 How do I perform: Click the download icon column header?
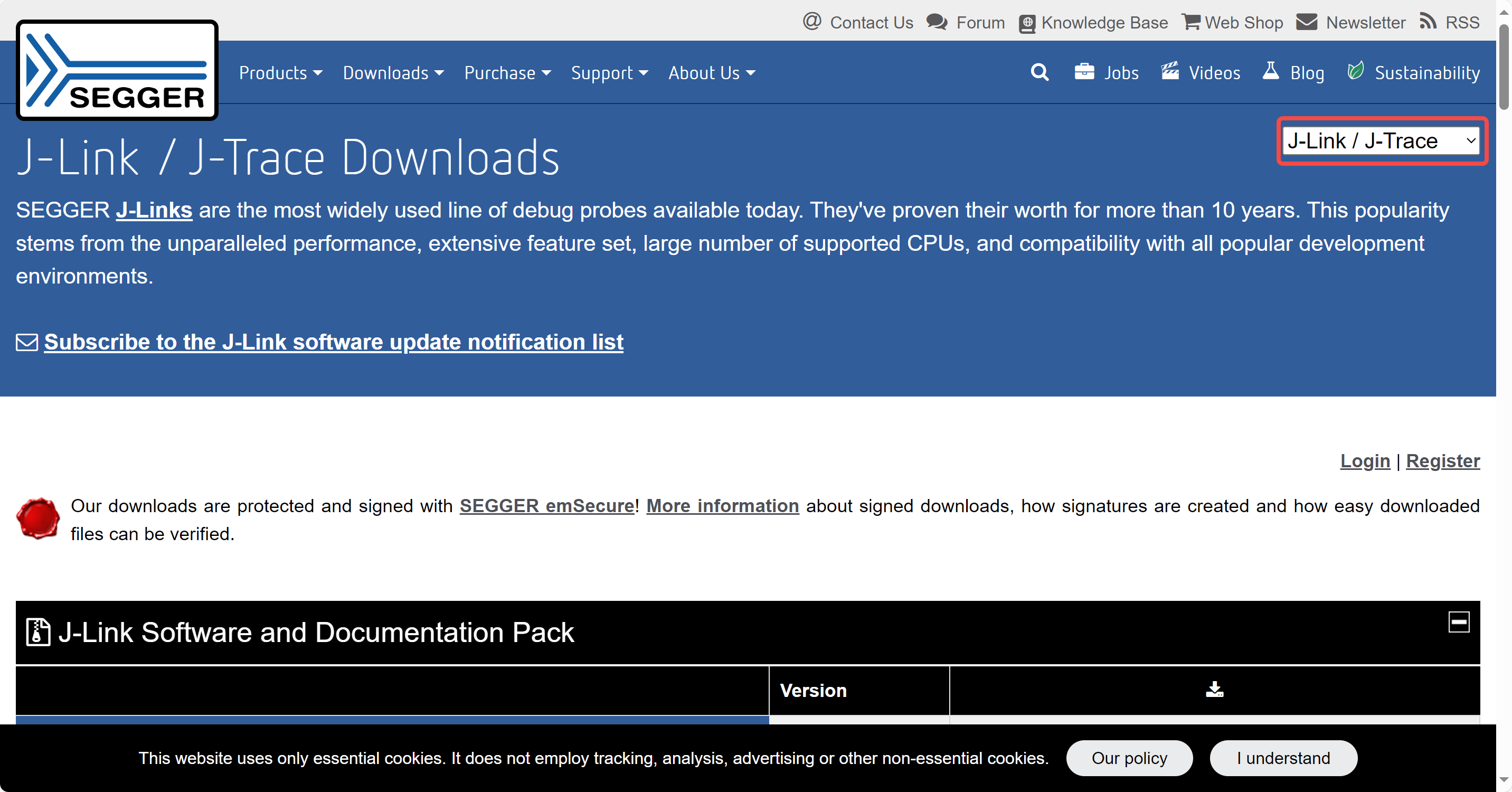[x=1214, y=689]
